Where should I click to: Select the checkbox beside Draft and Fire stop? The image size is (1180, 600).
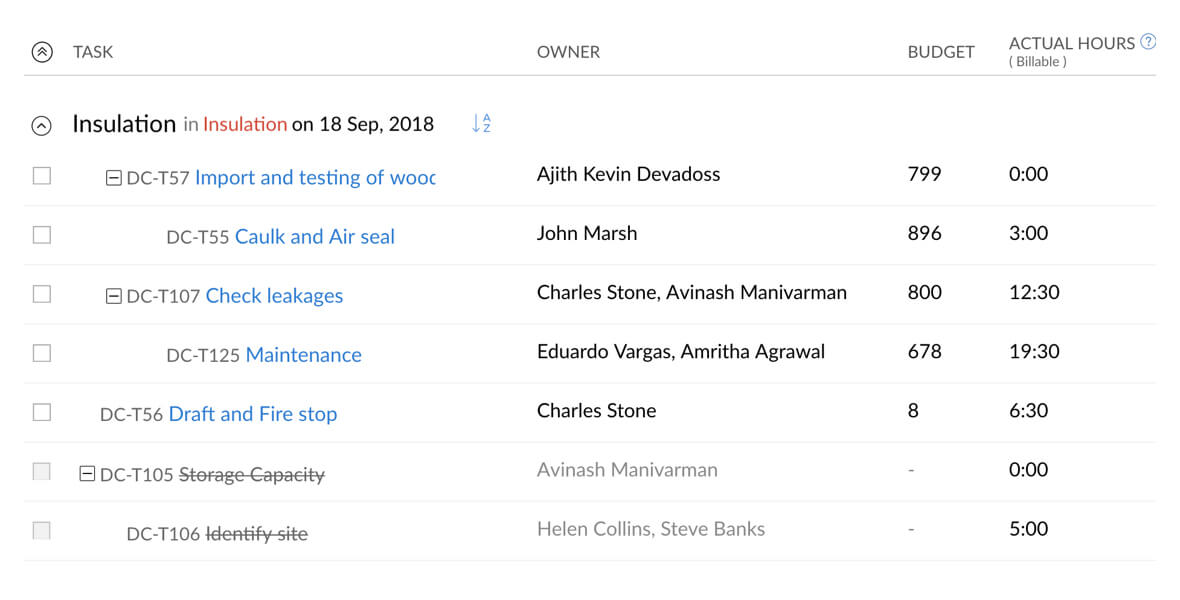click(41, 411)
